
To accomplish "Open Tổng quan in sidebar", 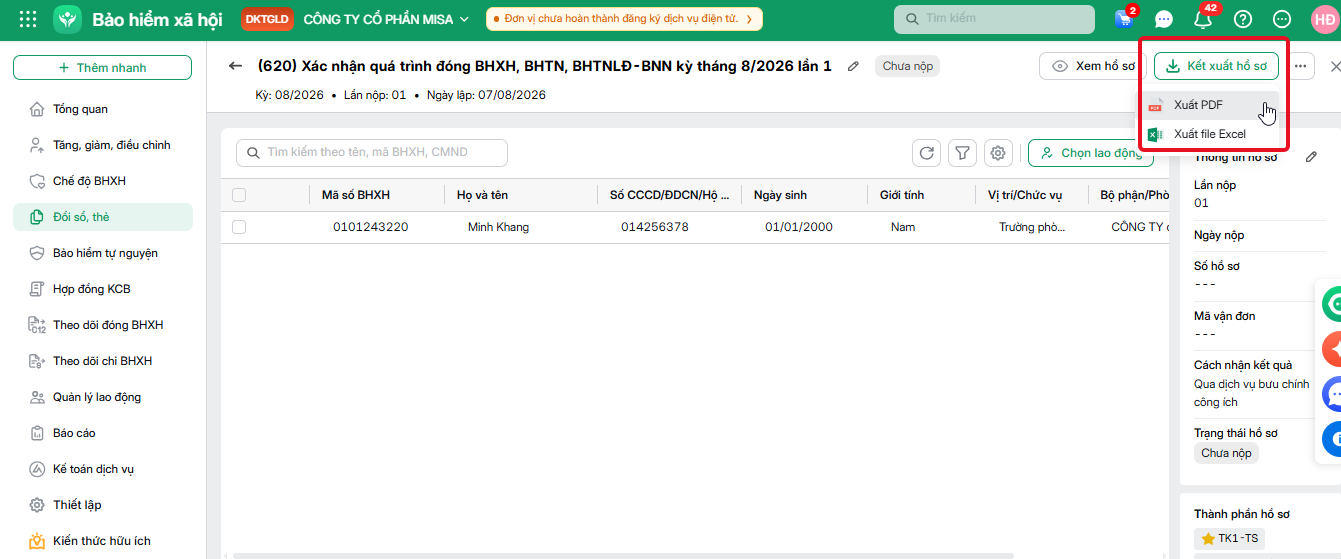I will tap(103, 109).
